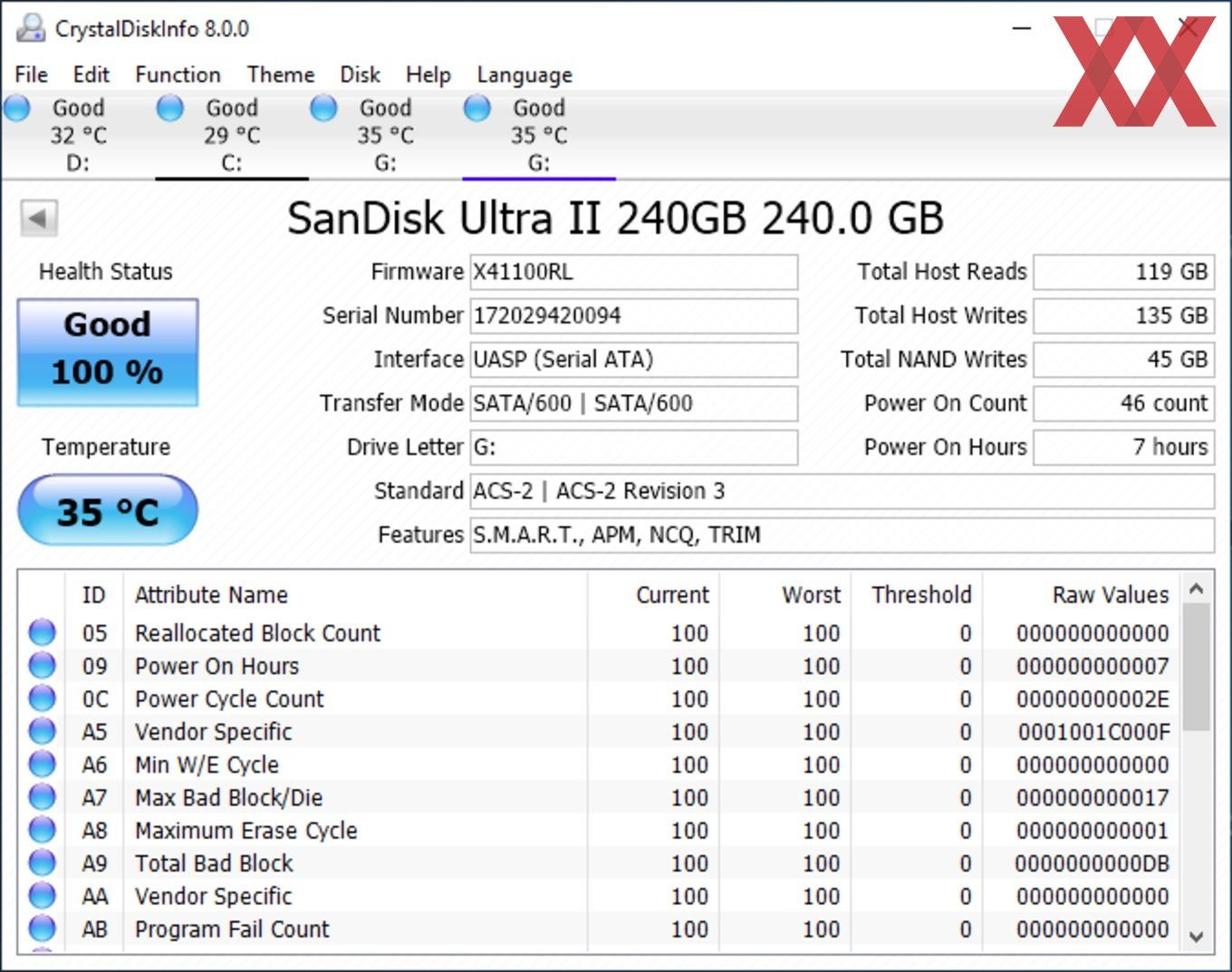
Task: Click the Features field S.M.A.R.T., APM, NCQ, TRIM
Action: [842, 534]
